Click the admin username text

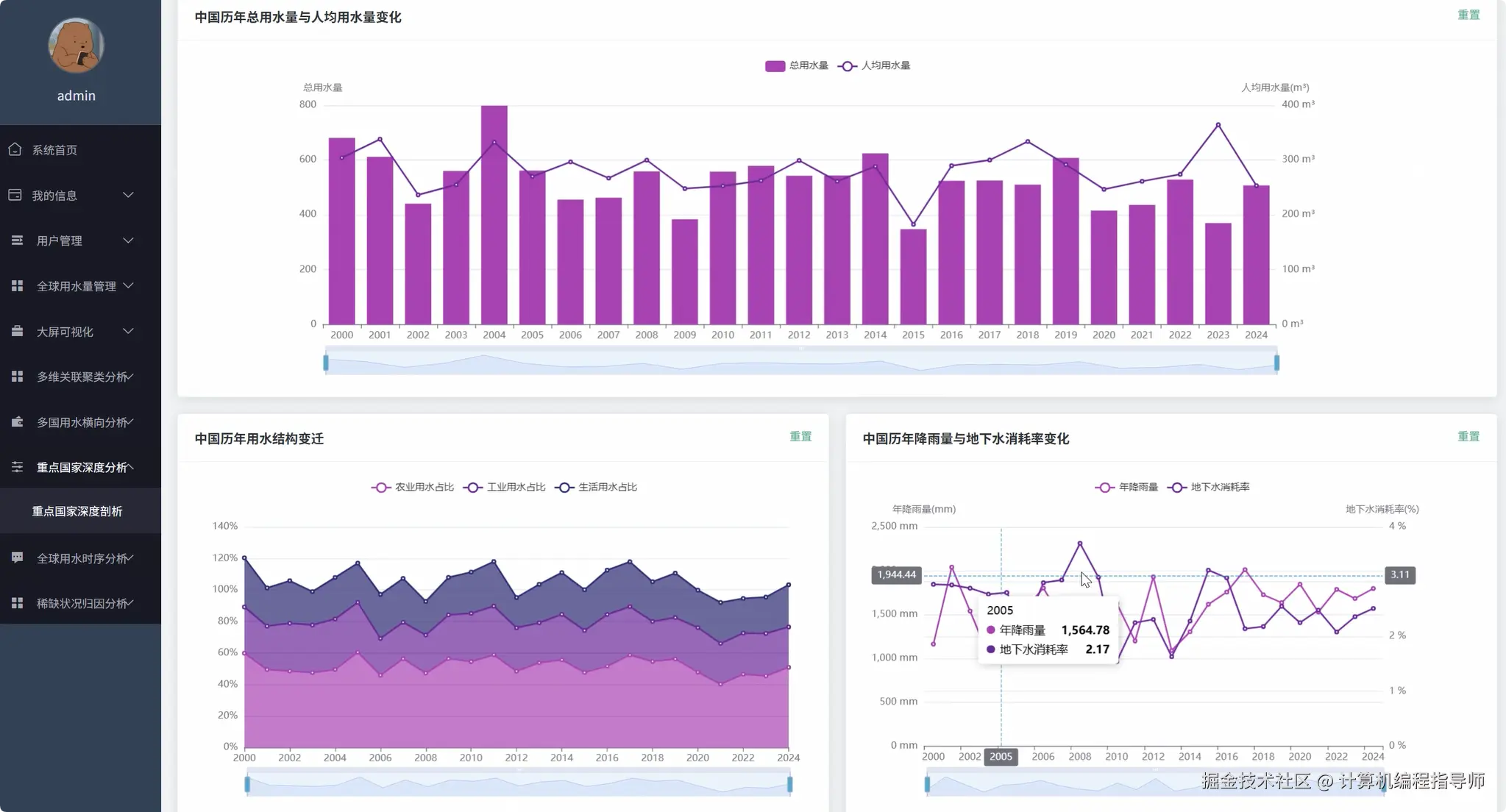(77, 96)
